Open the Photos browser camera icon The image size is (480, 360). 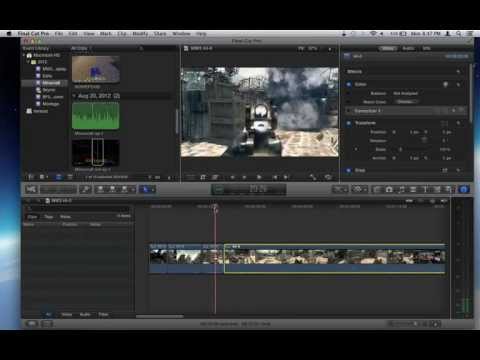point(389,189)
